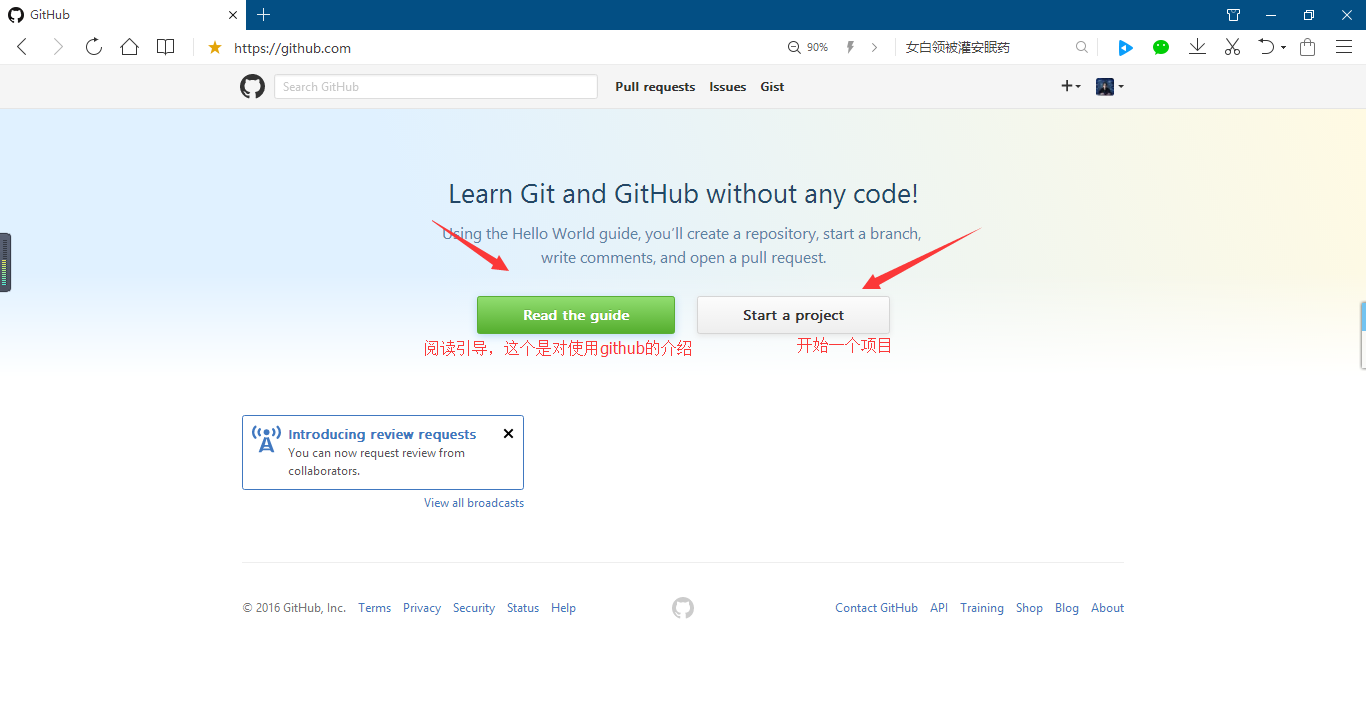Viewport: 1366px width, 728px height.
Task: Click the gold bookmark star icon
Action: coord(214,47)
